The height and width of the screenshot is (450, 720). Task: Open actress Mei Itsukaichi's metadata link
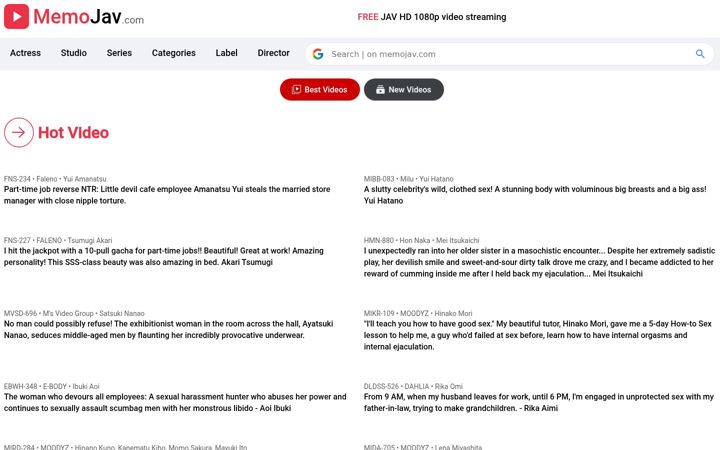pos(457,241)
